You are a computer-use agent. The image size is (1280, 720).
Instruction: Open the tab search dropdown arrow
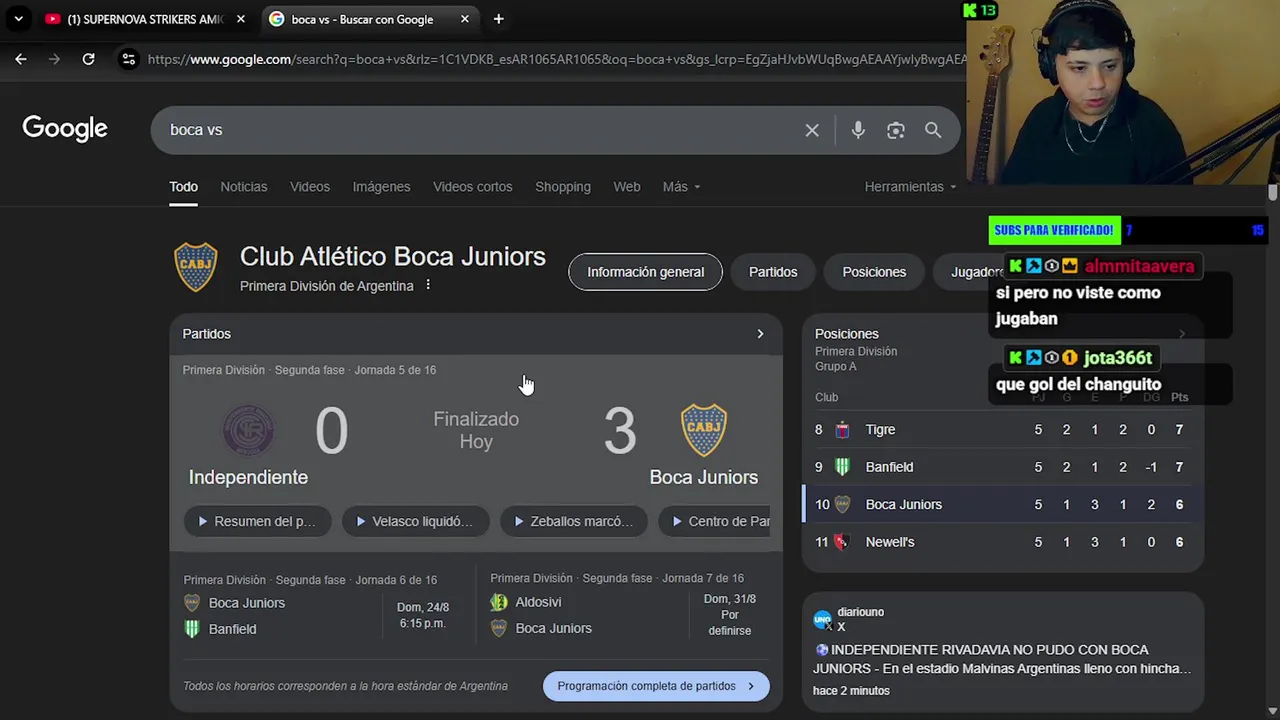point(18,19)
